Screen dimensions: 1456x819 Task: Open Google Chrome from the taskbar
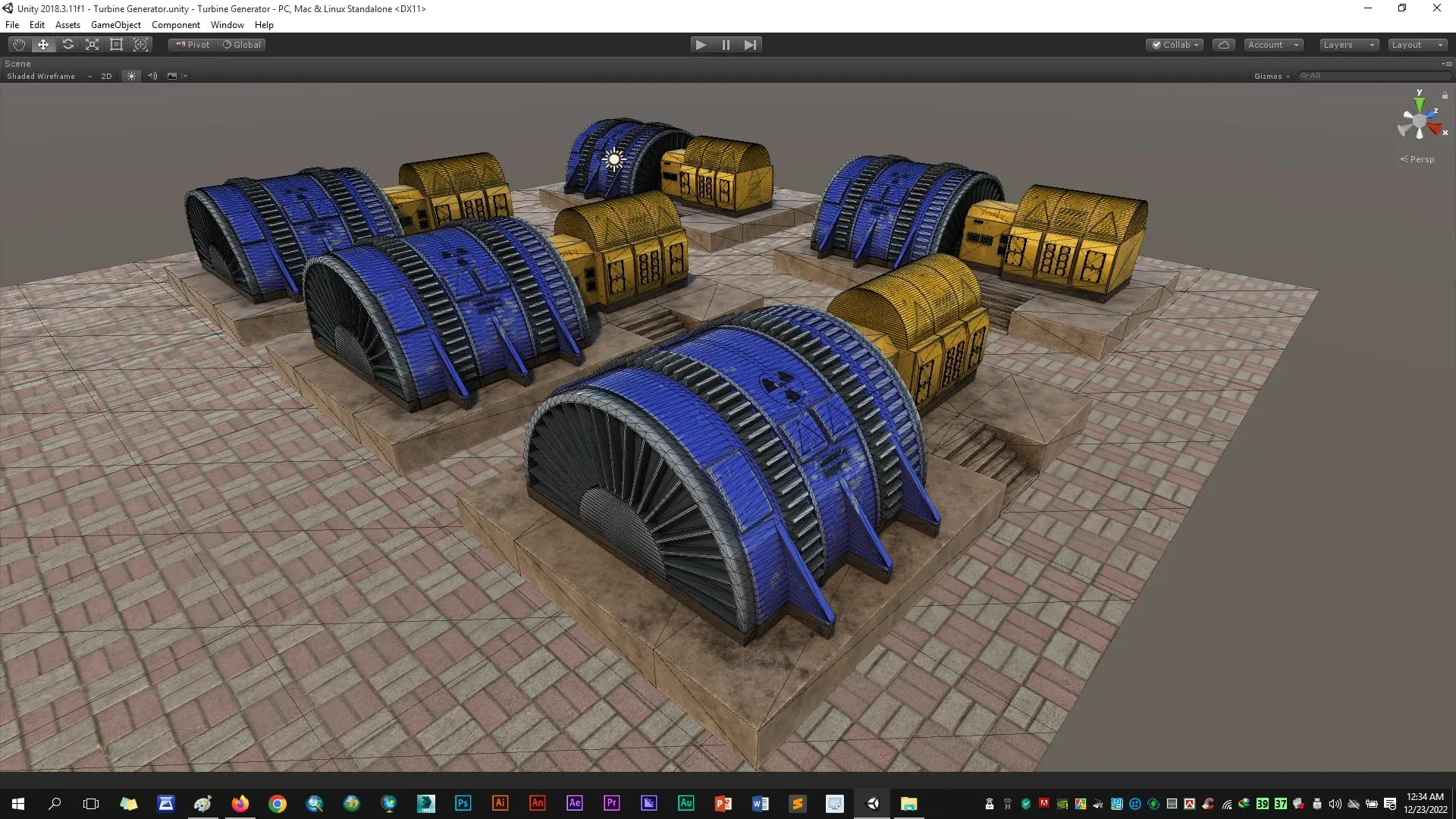pyautogui.click(x=278, y=804)
